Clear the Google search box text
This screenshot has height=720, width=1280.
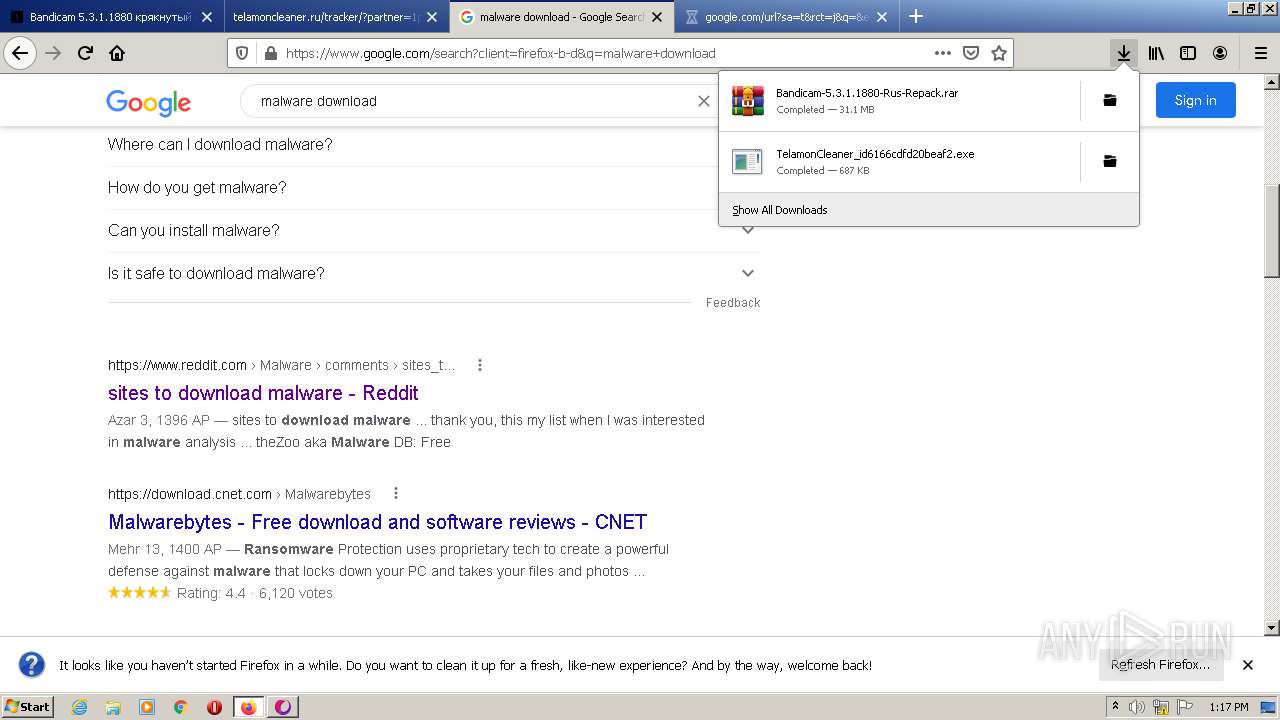(703, 101)
